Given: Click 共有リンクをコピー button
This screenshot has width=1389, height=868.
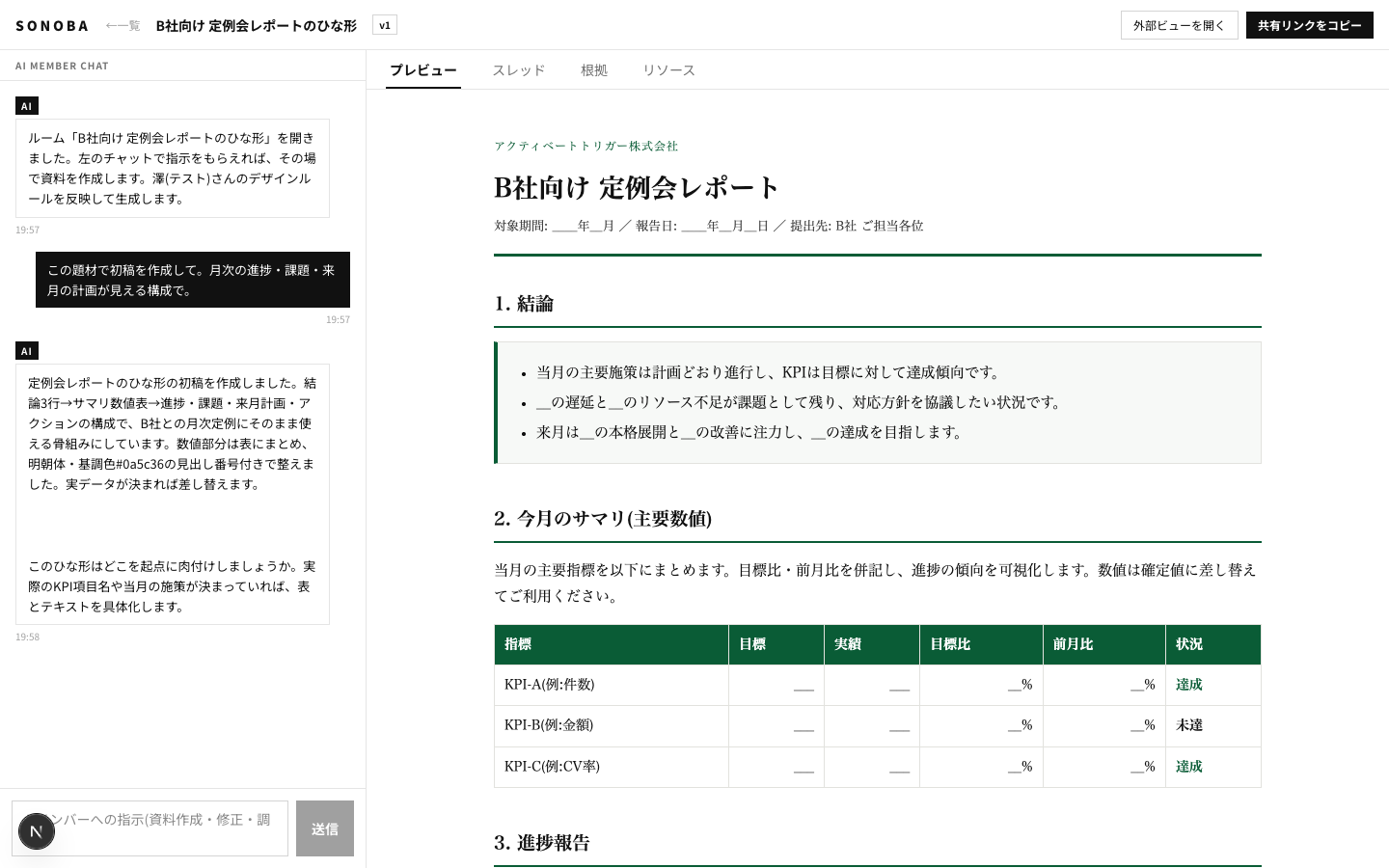Looking at the screenshot, I should (x=1309, y=25).
